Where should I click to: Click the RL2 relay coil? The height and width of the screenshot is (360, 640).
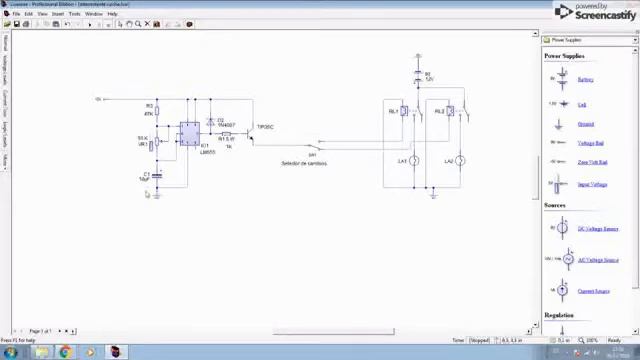pos(450,111)
